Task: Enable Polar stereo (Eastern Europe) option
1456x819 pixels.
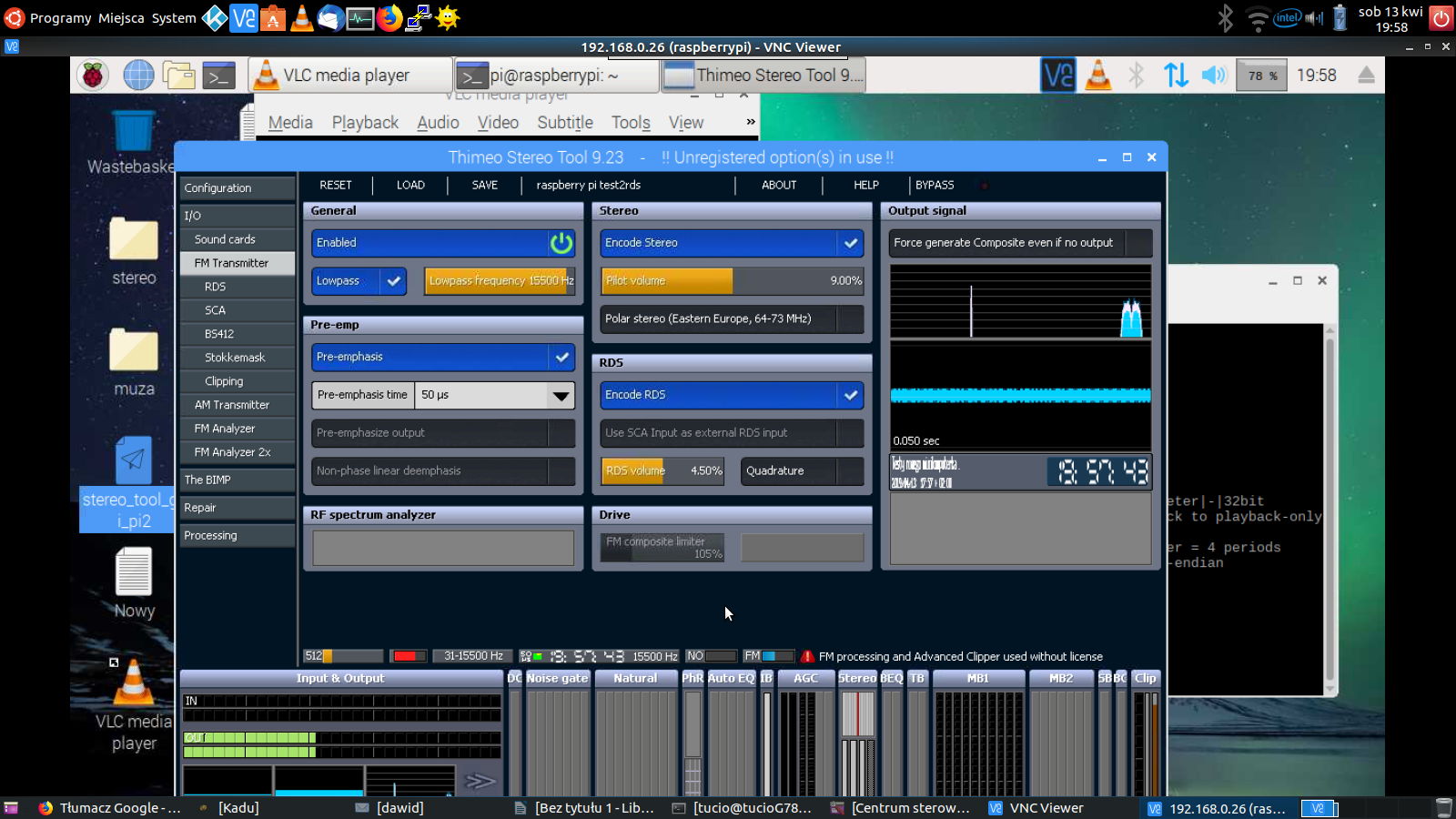Action: (733, 319)
